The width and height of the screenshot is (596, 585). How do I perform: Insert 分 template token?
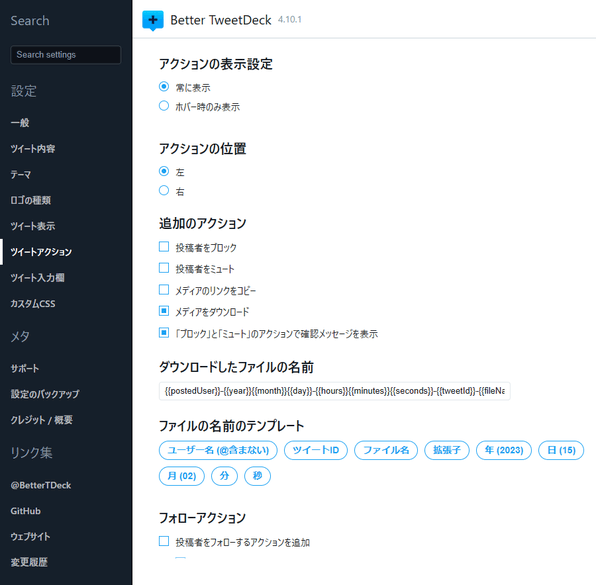224,476
